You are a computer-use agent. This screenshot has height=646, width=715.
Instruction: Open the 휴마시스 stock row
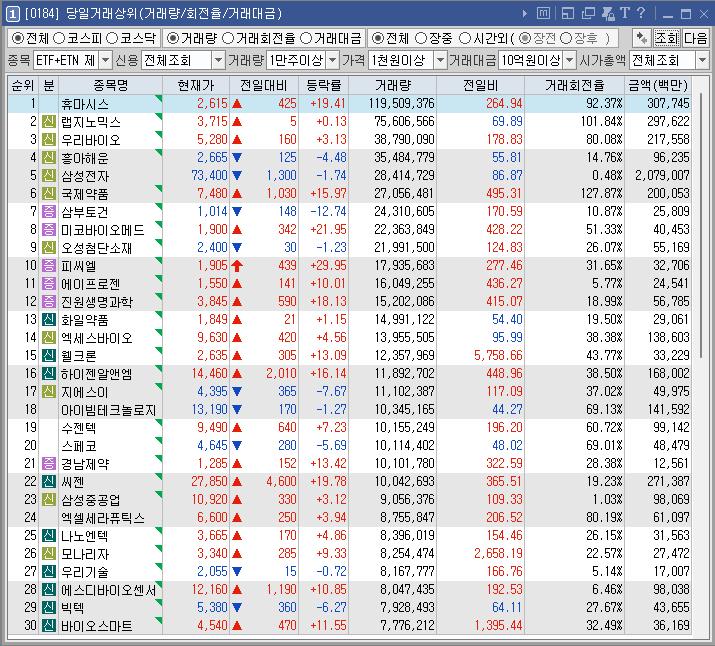click(x=349, y=103)
